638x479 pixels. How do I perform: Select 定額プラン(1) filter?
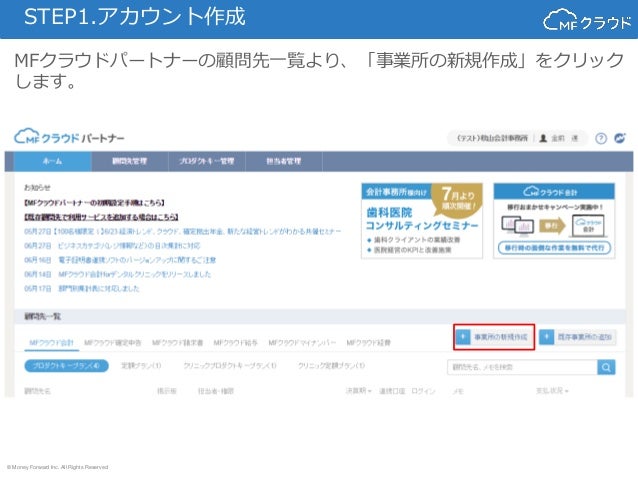tap(141, 366)
